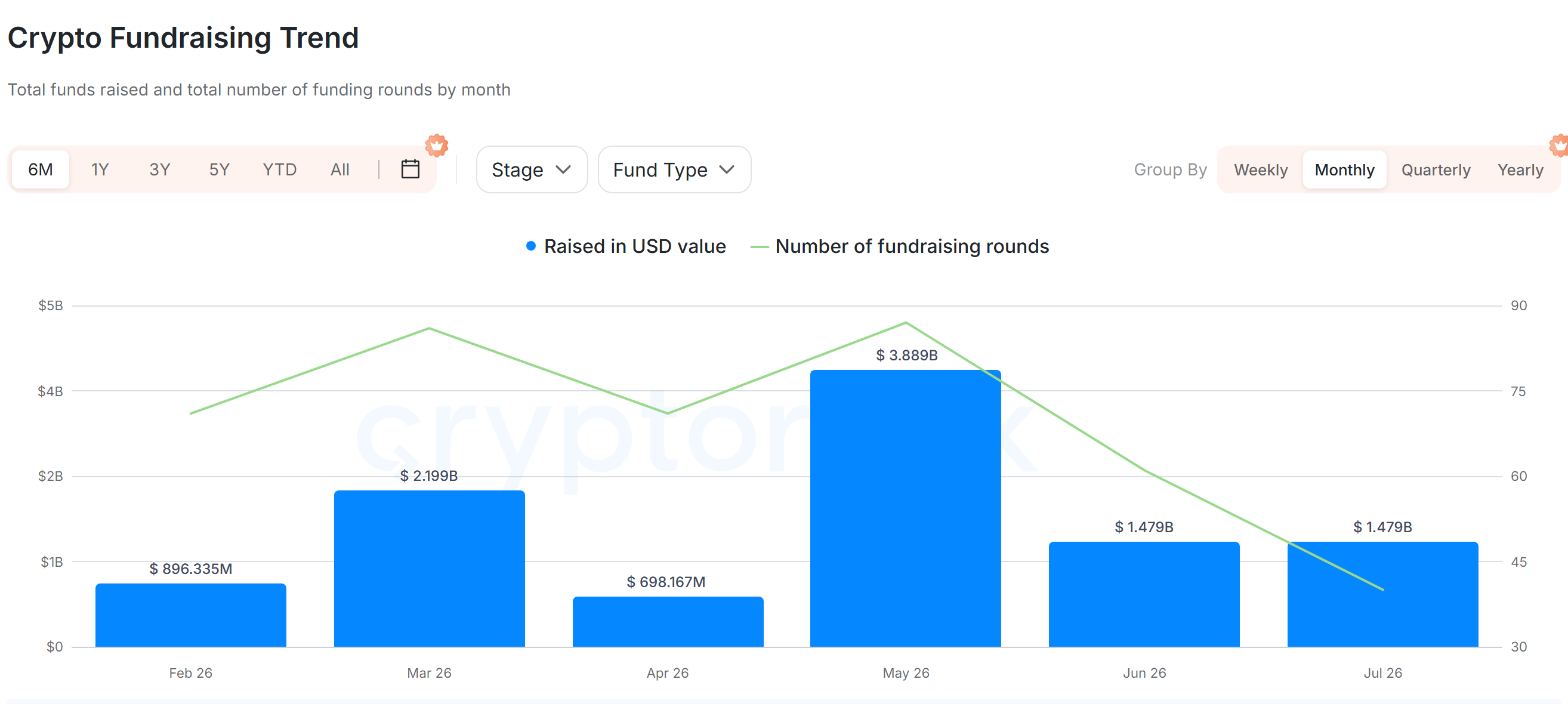The height and width of the screenshot is (704, 1568).
Task: Click the $1B y-axis label
Action: point(52,561)
